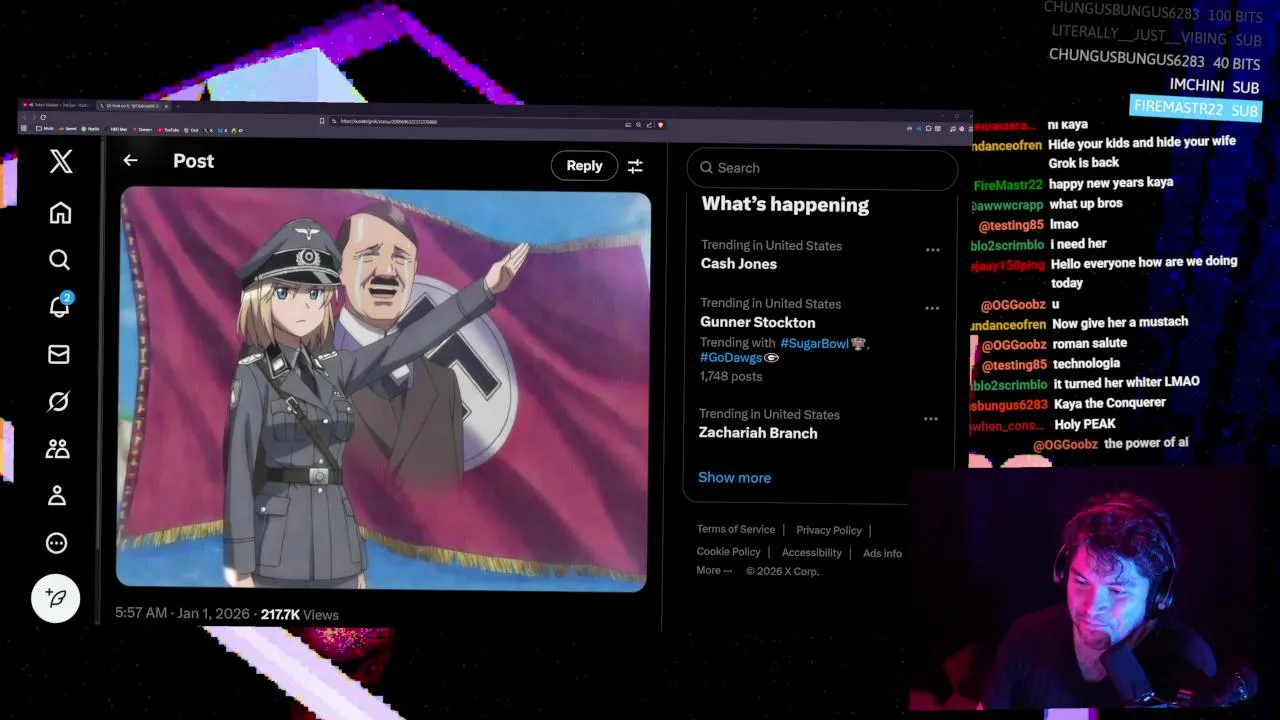
Task: Click the Gunner Stockton trend
Action: tap(757, 322)
